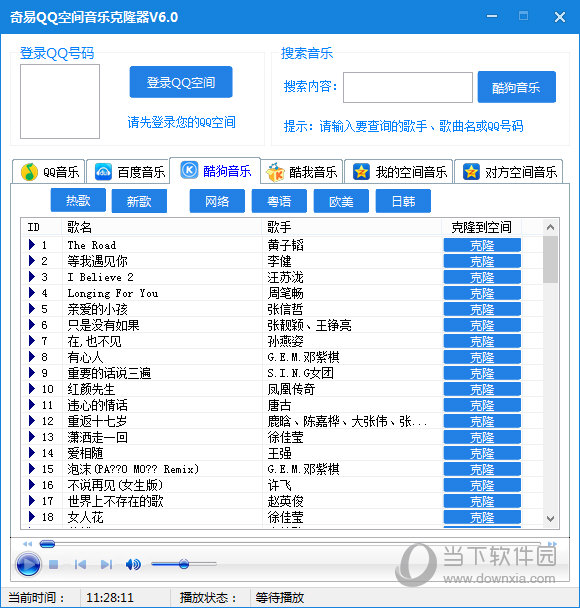The height and width of the screenshot is (608, 580).
Task: Click play arrow of row 13
Action: click(x=32, y=437)
